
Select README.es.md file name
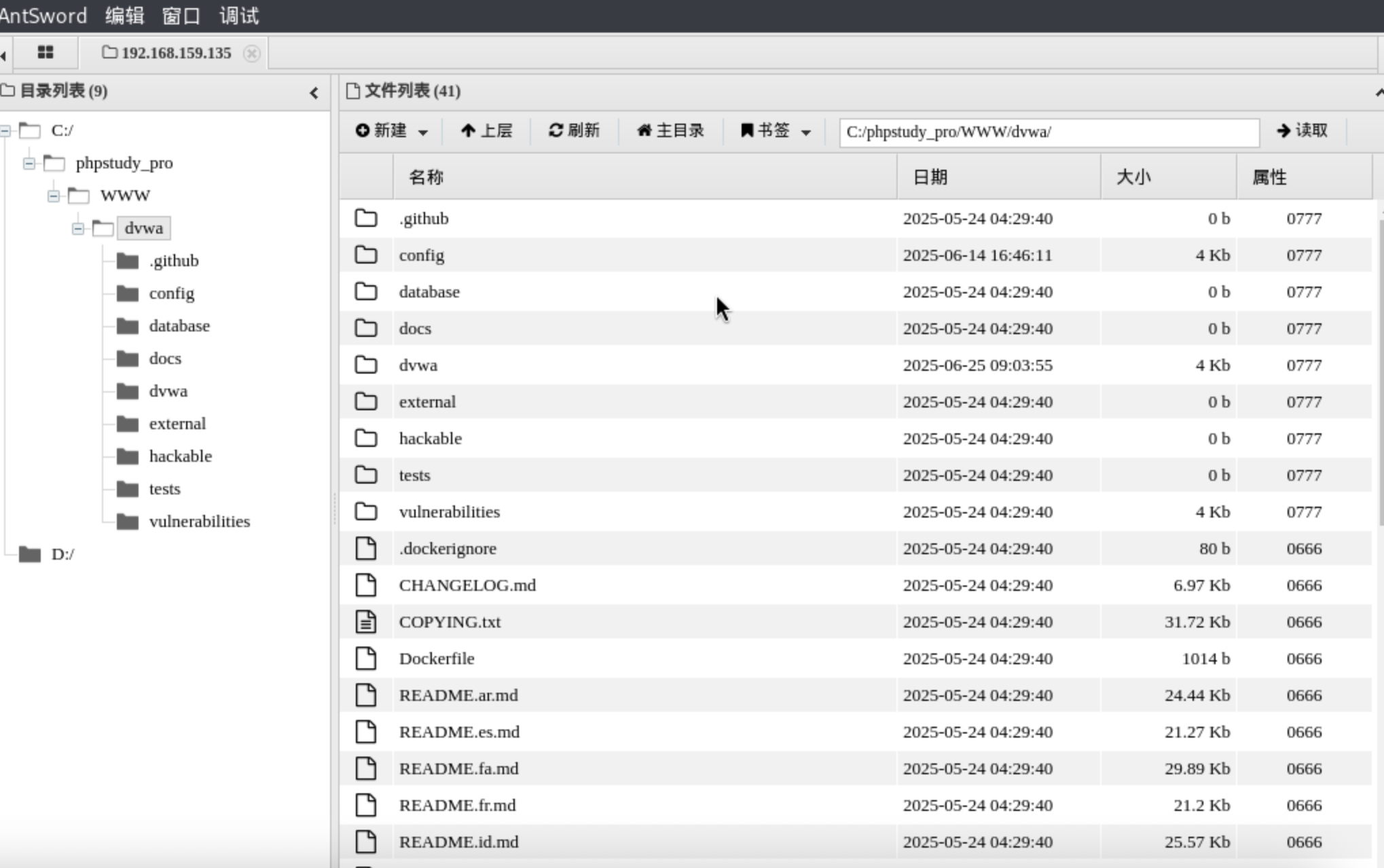(x=459, y=731)
